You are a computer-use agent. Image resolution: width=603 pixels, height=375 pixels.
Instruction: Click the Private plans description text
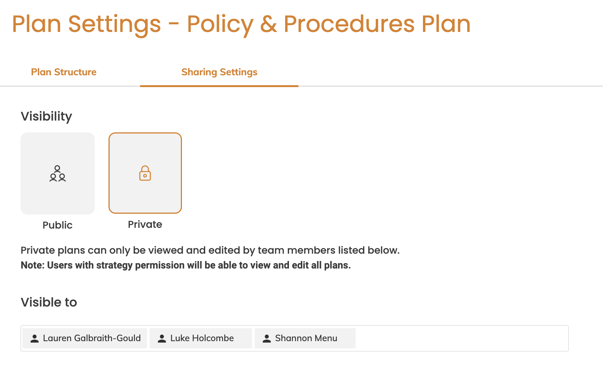point(210,250)
